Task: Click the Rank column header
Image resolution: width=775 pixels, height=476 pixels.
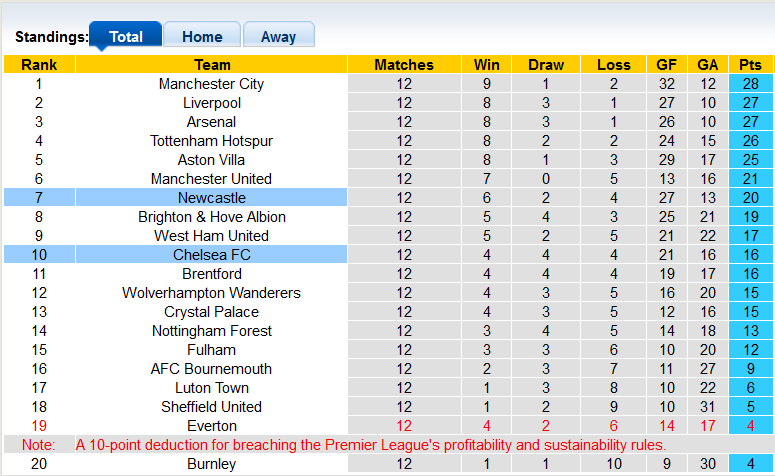Action: pyautogui.click(x=39, y=65)
